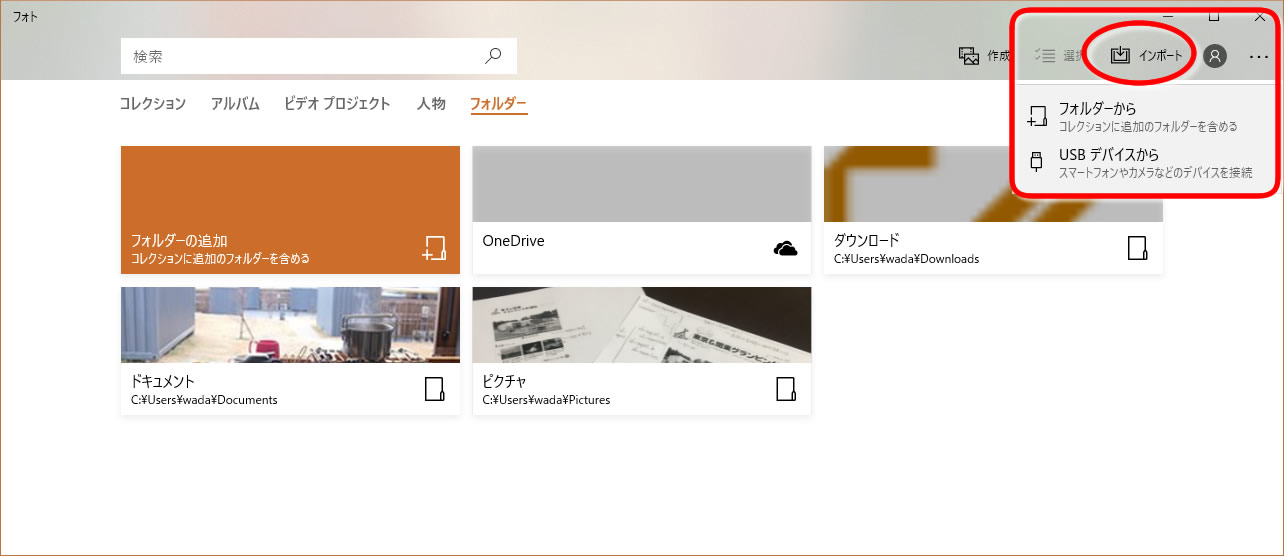This screenshot has width=1284, height=556.
Task: Click the folder icon on ピクチャ tile
Action: tap(786, 389)
